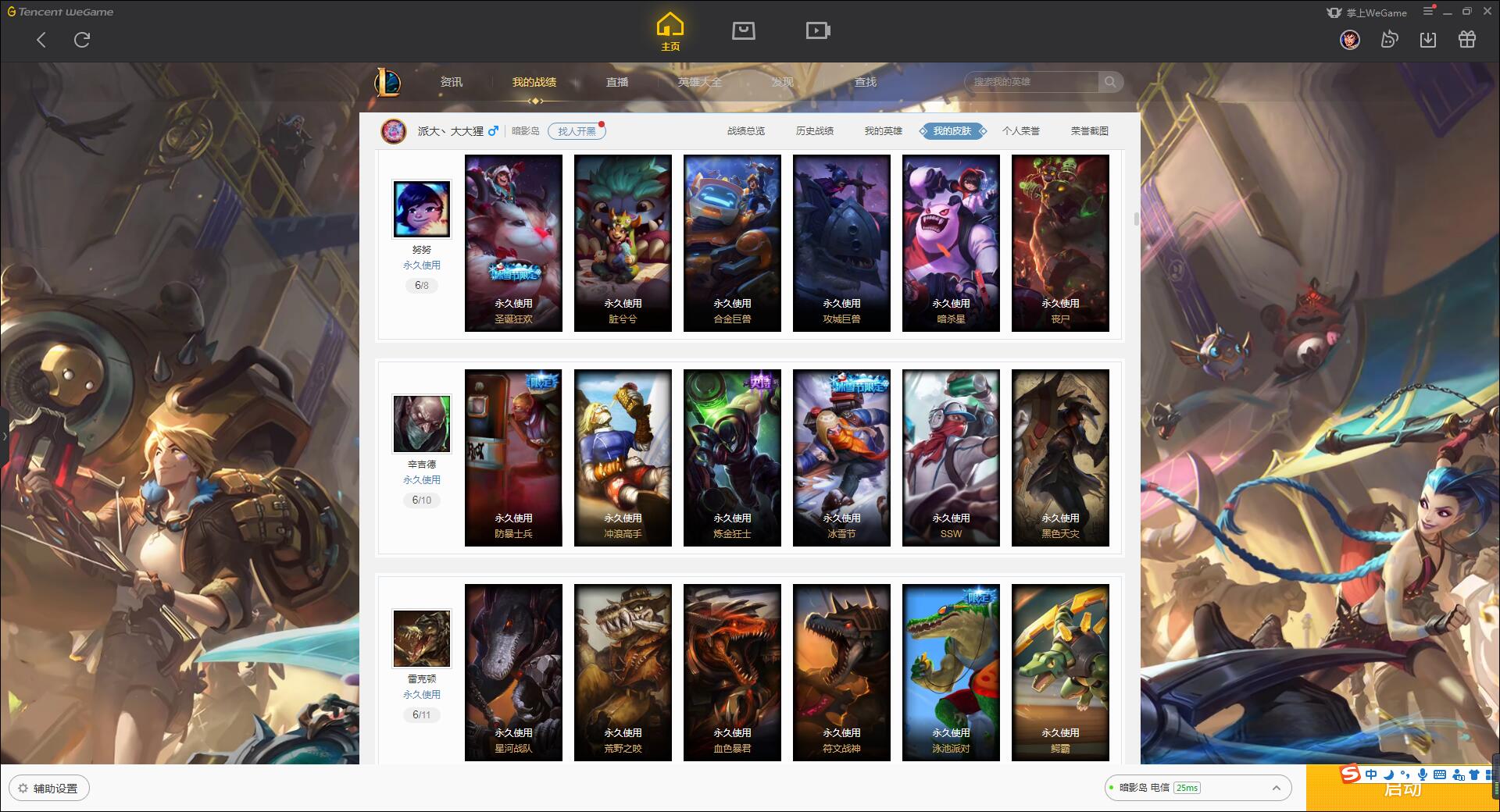Open the friends/message icon beside avatar
The height and width of the screenshot is (812, 1500).
[x=1389, y=39]
